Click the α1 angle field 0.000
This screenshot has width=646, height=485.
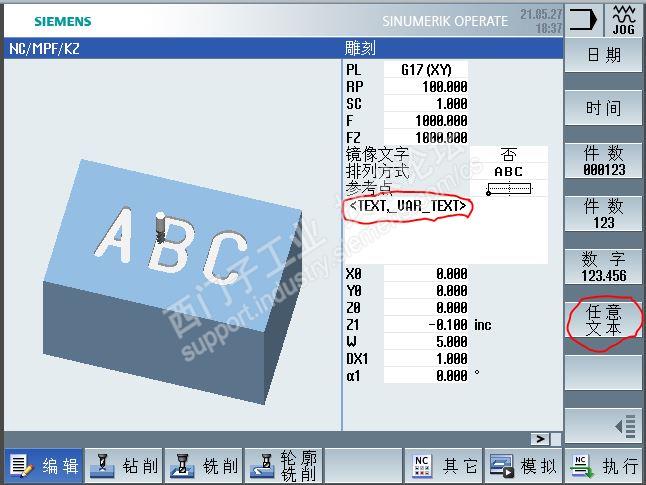pos(426,375)
